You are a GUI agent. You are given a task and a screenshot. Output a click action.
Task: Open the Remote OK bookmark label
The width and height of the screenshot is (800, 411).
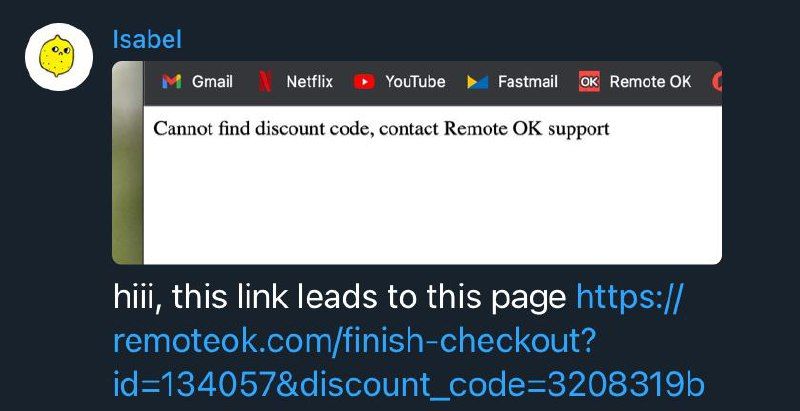click(x=651, y=82)
